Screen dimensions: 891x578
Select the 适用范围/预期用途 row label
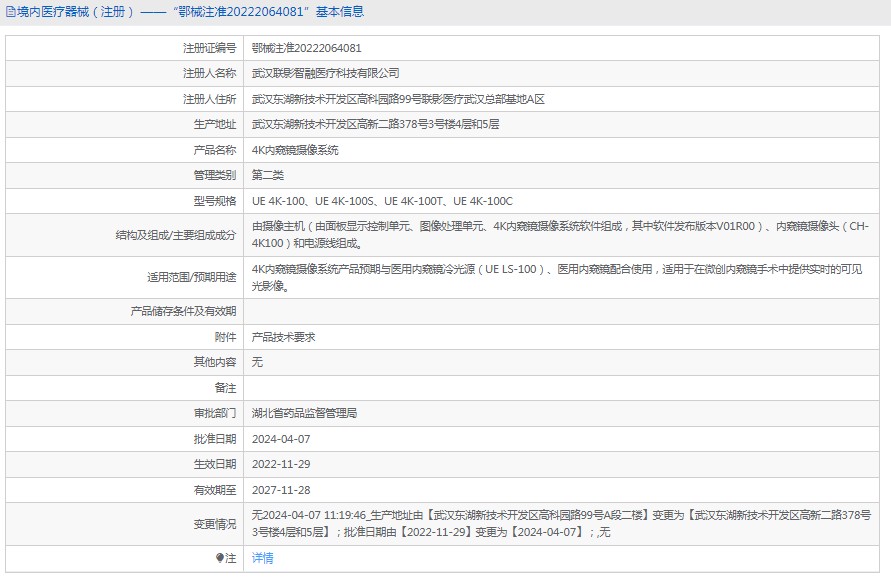pyautogui.click(x=191, y=277)
